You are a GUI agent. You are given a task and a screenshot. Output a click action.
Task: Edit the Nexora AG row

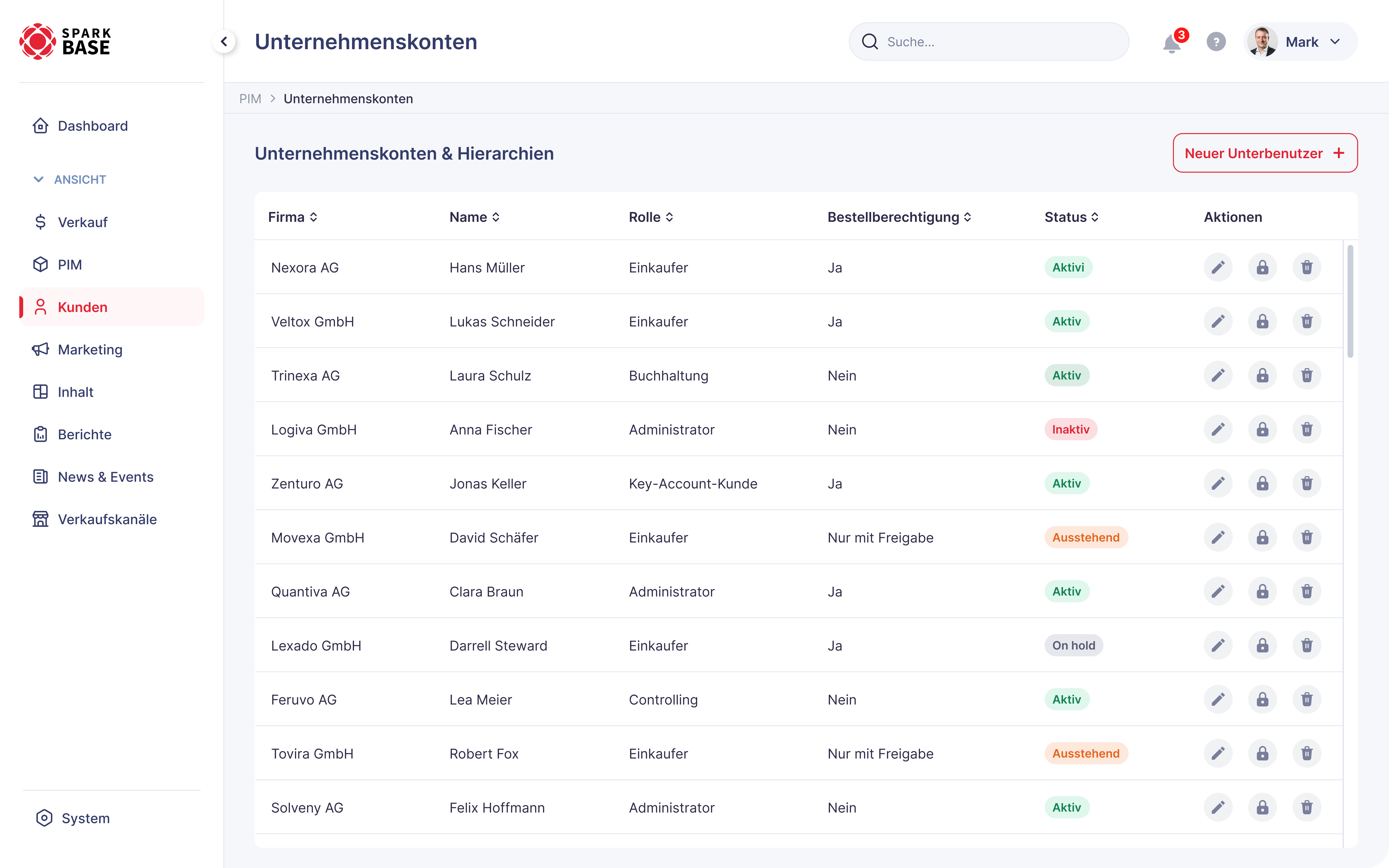pos(1218,268)
